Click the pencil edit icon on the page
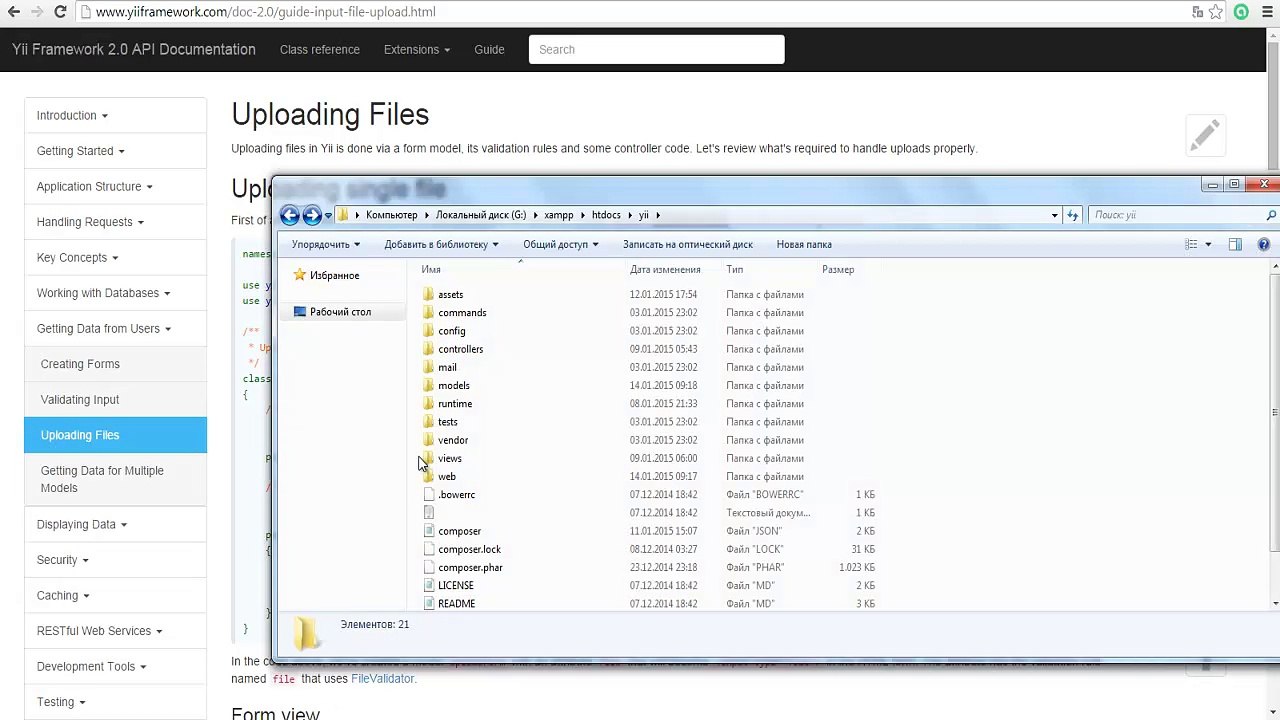Image resolution: width=1280 pixels, height=720 pixels. (x=1205, y=135)
